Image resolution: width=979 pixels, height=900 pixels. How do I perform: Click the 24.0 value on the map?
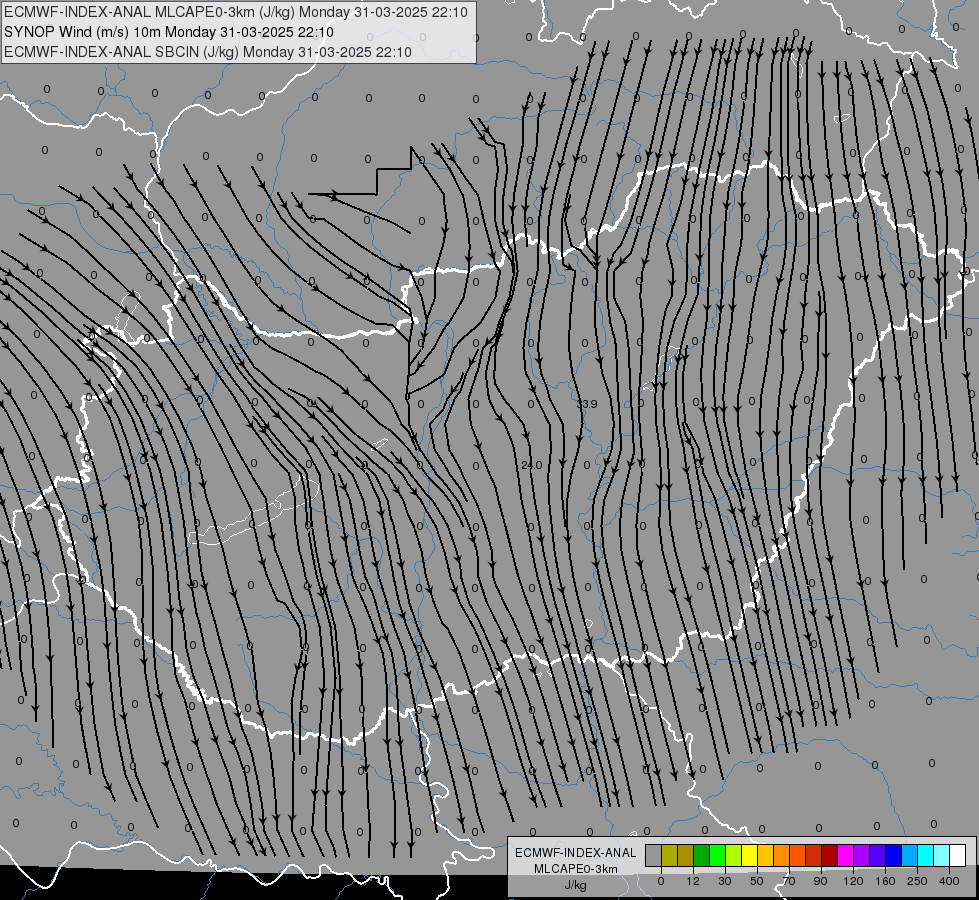[531, 465]
